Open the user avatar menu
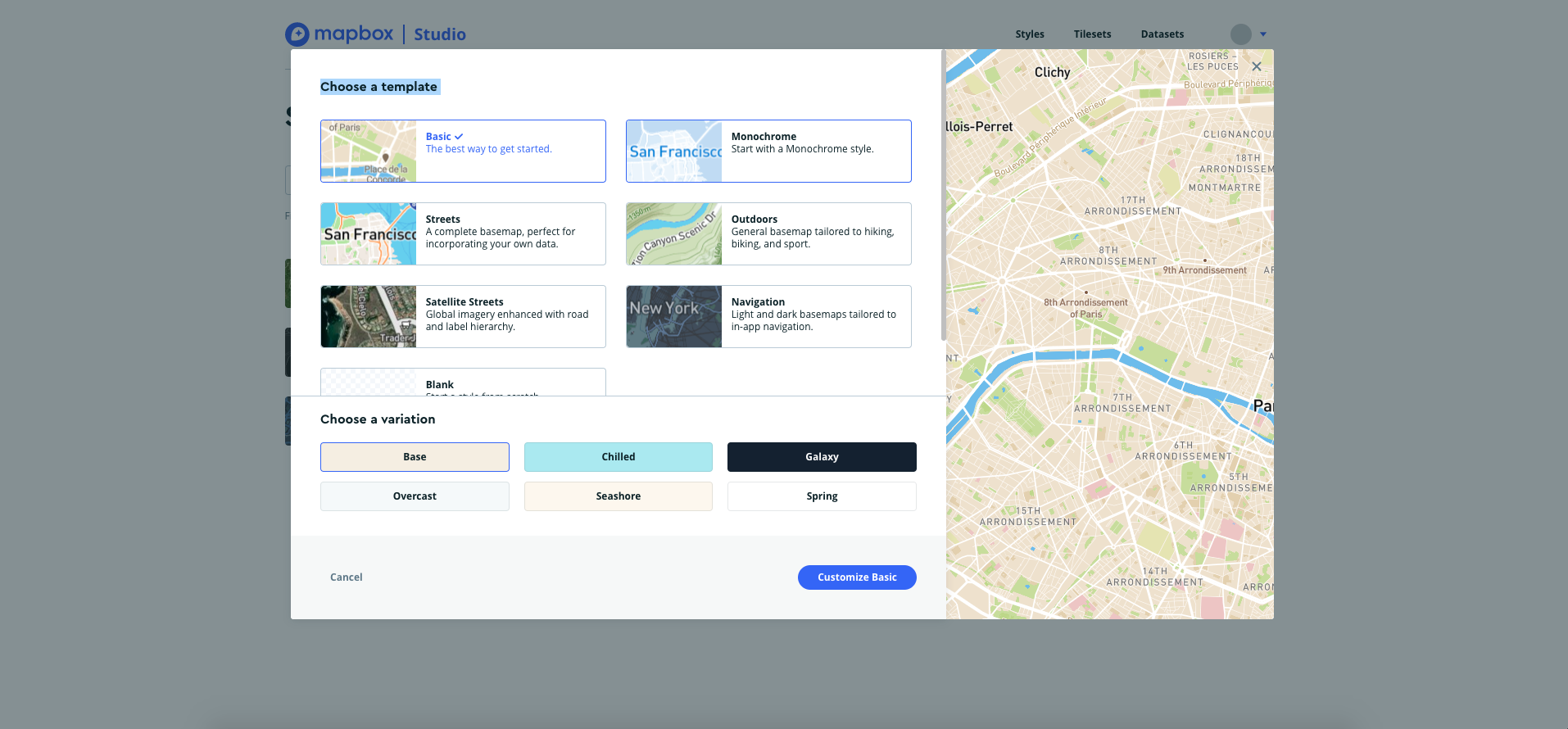Screen dimensions: 1568x729 point(1240,34)
